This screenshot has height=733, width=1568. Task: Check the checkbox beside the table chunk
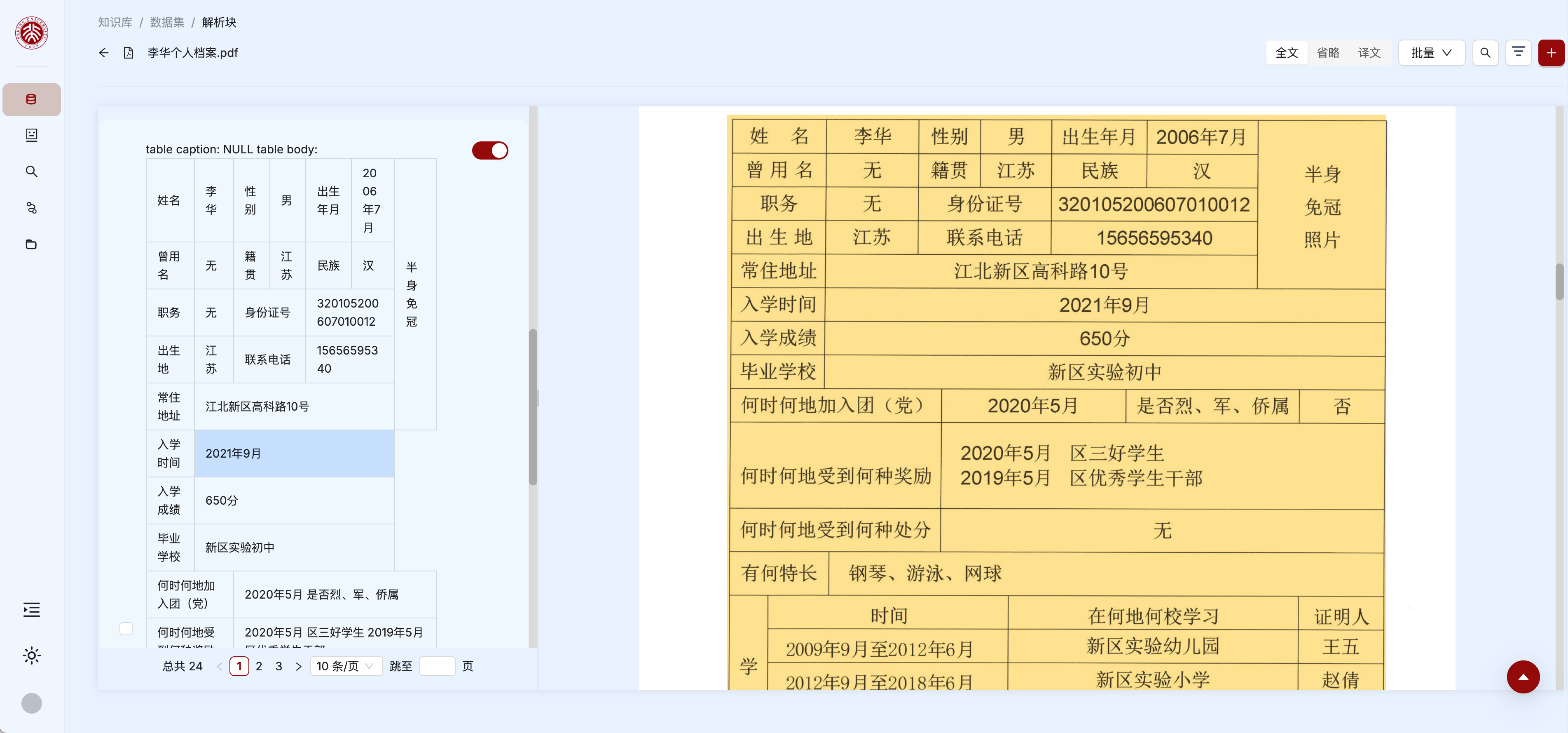(x=126, y=628)
